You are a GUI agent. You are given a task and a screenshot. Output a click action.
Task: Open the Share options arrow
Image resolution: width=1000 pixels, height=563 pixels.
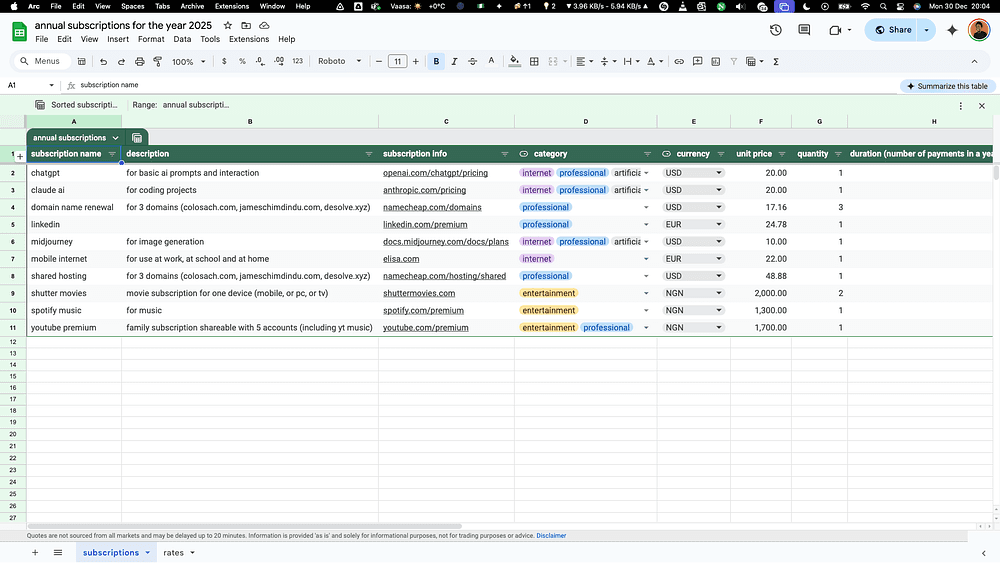pos(927,30)
